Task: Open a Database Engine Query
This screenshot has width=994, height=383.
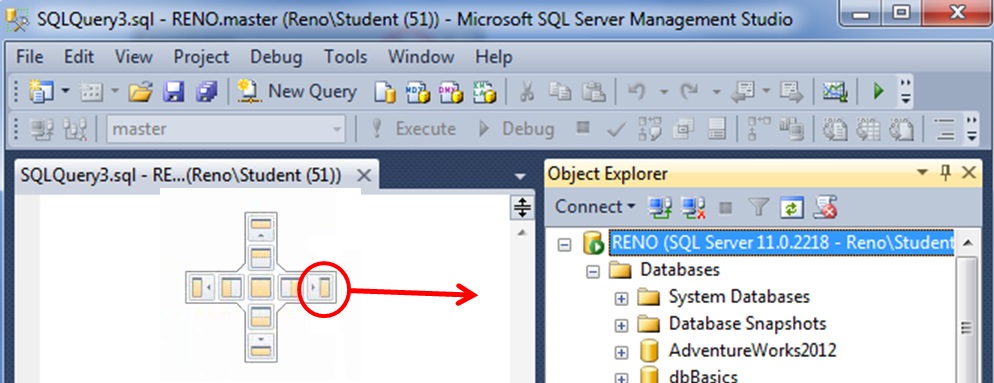Action: pos(384,93)
